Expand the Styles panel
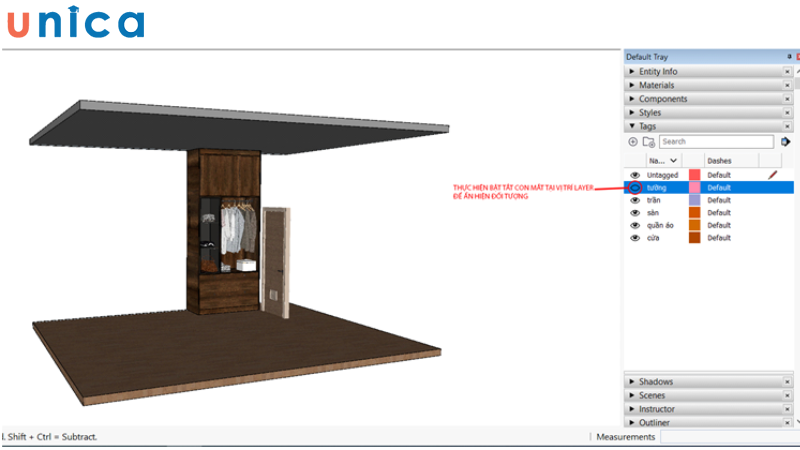This screenshot has height=450, width=800. click(x=632, y=113)
